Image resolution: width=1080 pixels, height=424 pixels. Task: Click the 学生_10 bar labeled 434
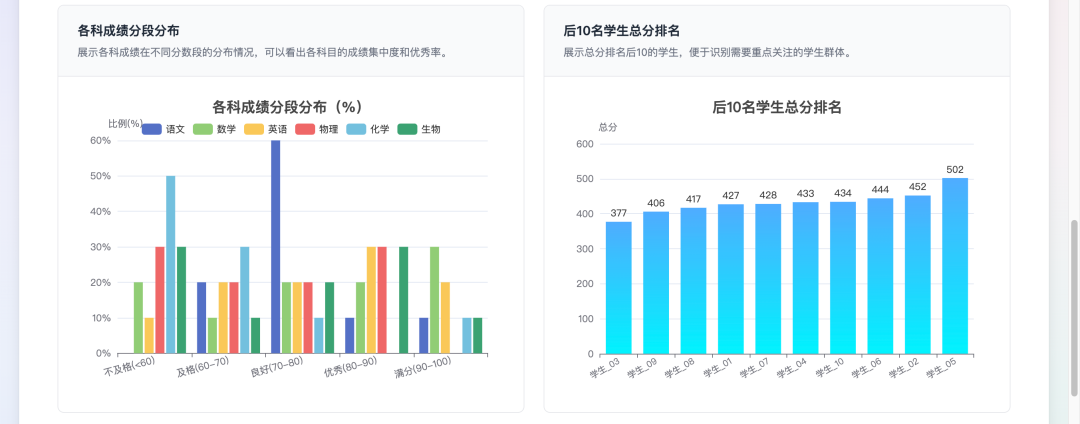tap(842, 277)
